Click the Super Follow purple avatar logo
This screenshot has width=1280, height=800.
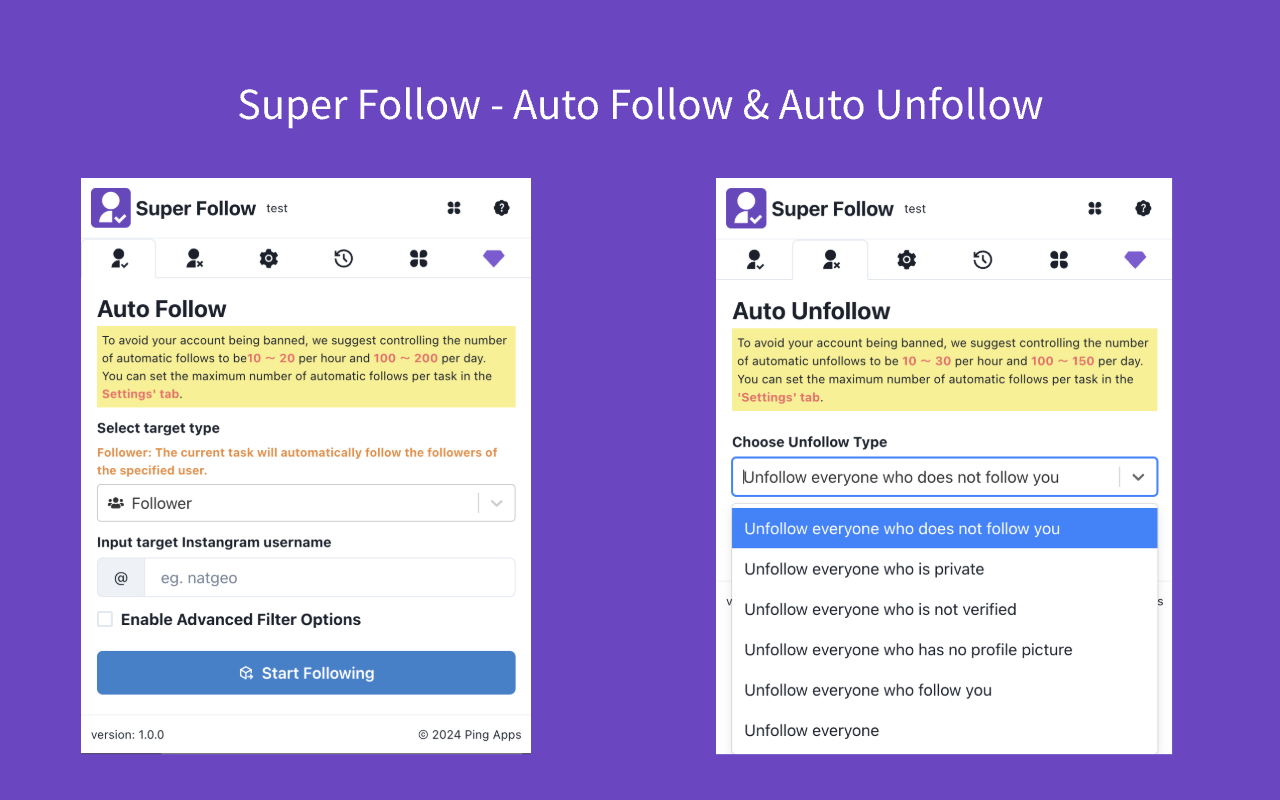click(110, 207)
